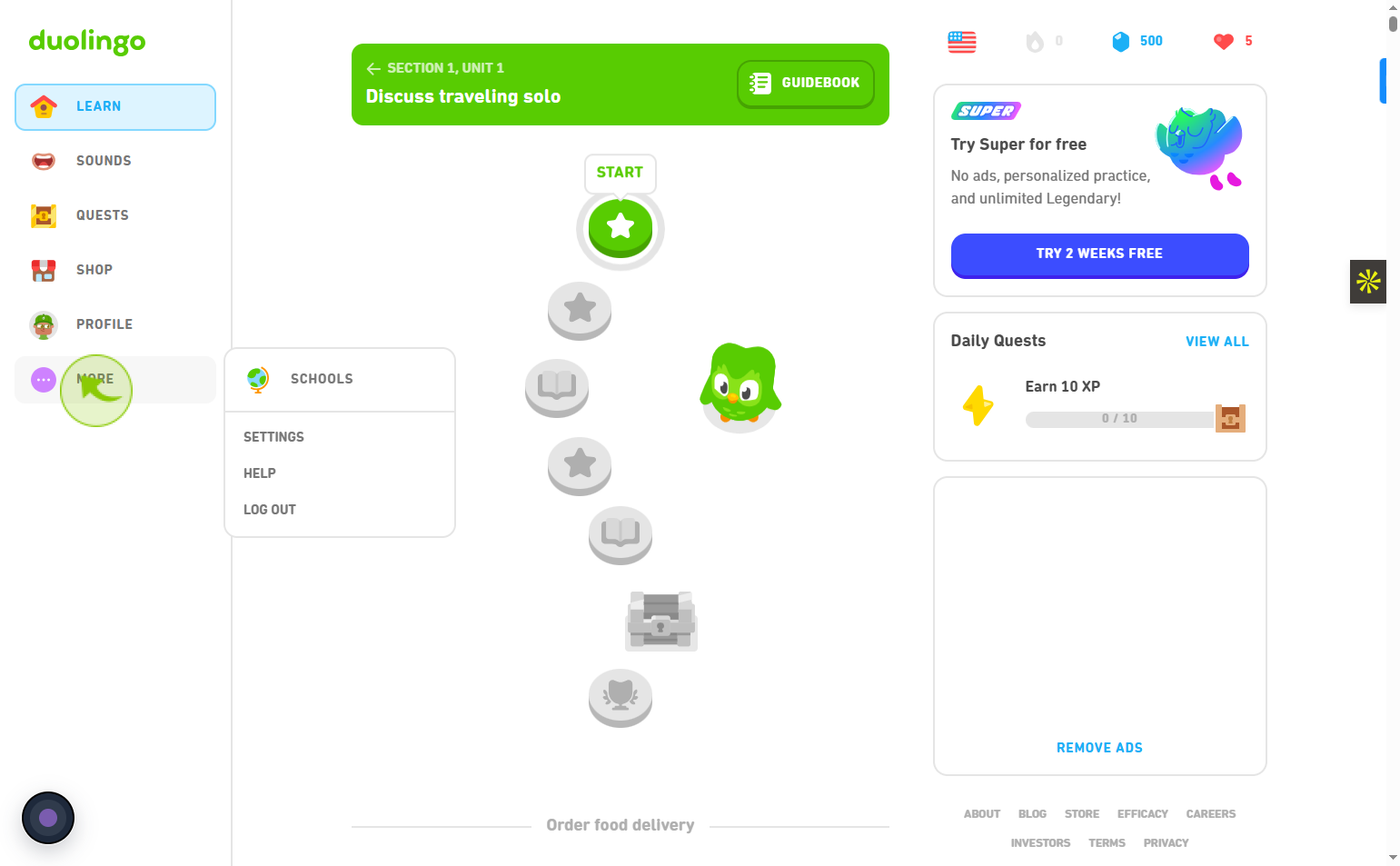The height and width of the screenshot is (866, 1400).
Task: Click the Duo owl mascot
Action: pos(740,385)
